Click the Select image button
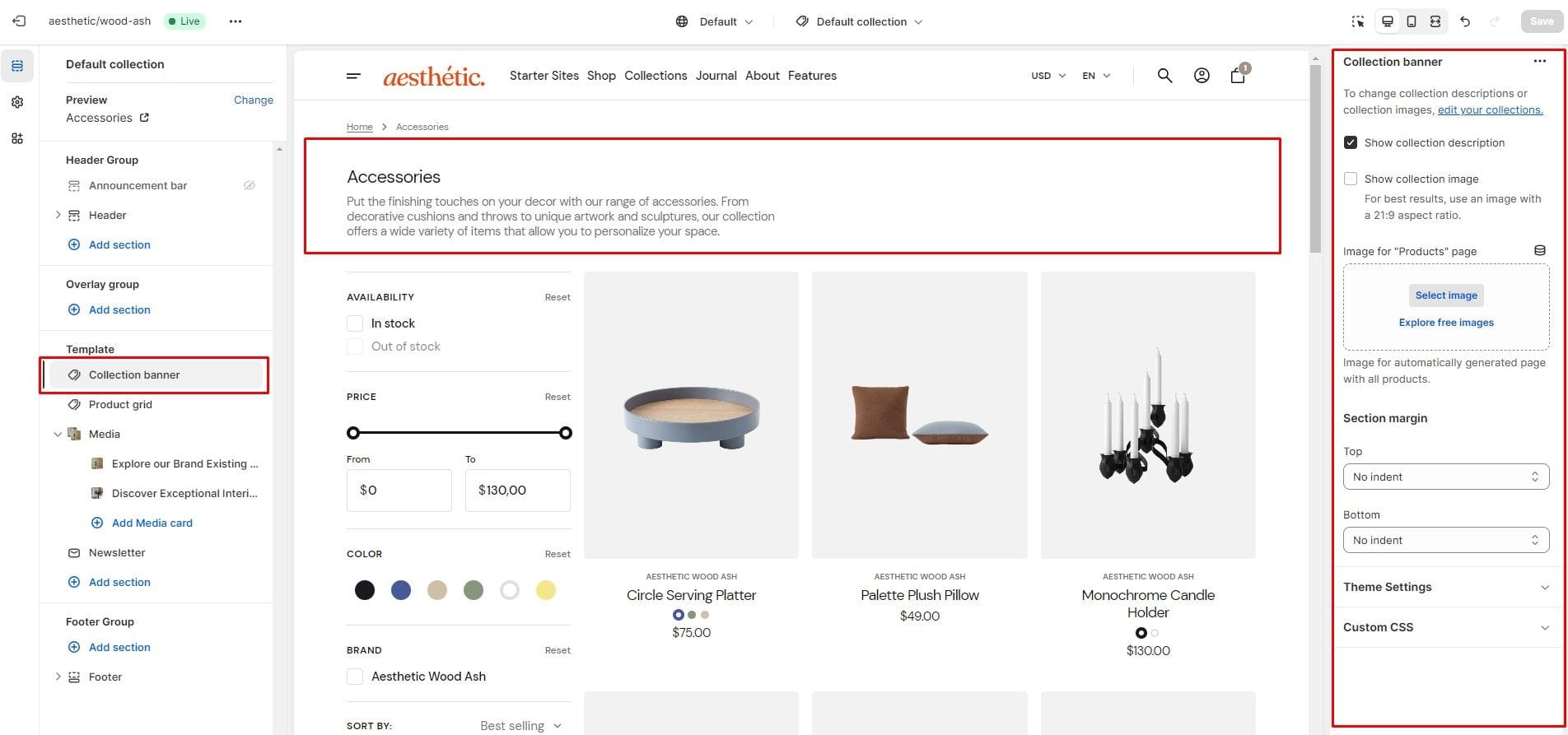The image size is (1568, 735). [1446, 295]
